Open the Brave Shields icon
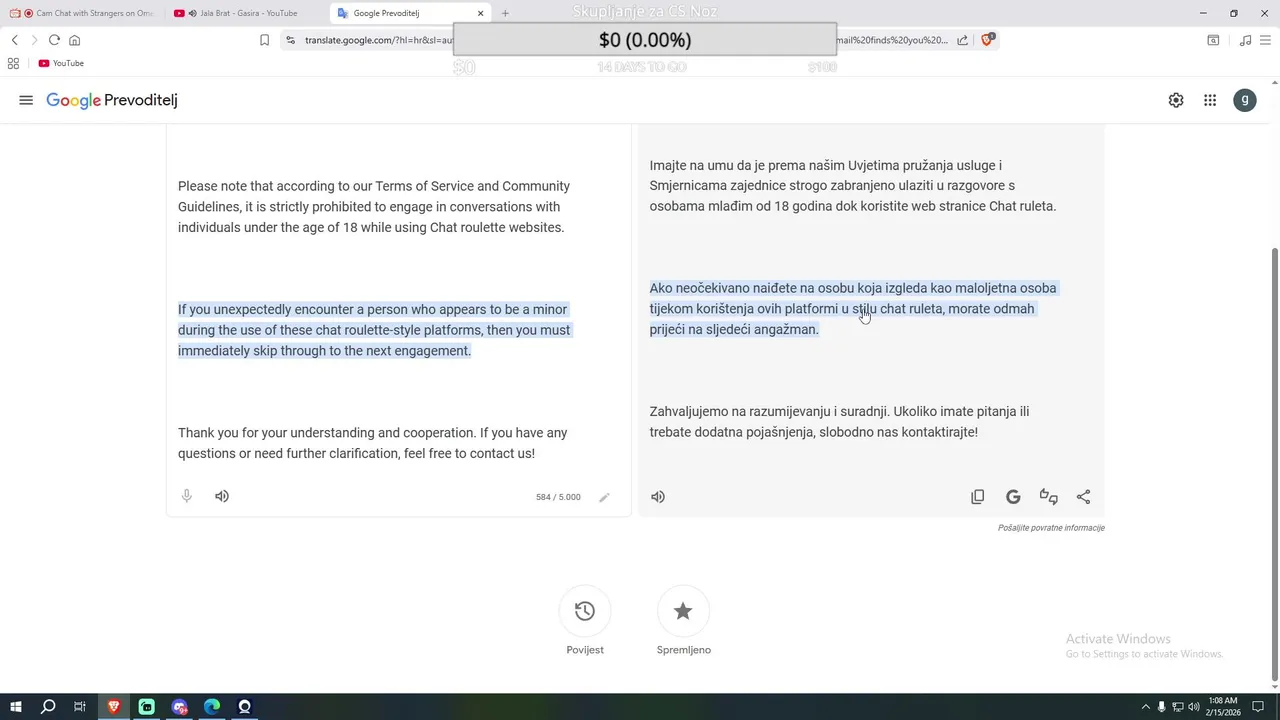1280x720 pixels. coord(987,40)
